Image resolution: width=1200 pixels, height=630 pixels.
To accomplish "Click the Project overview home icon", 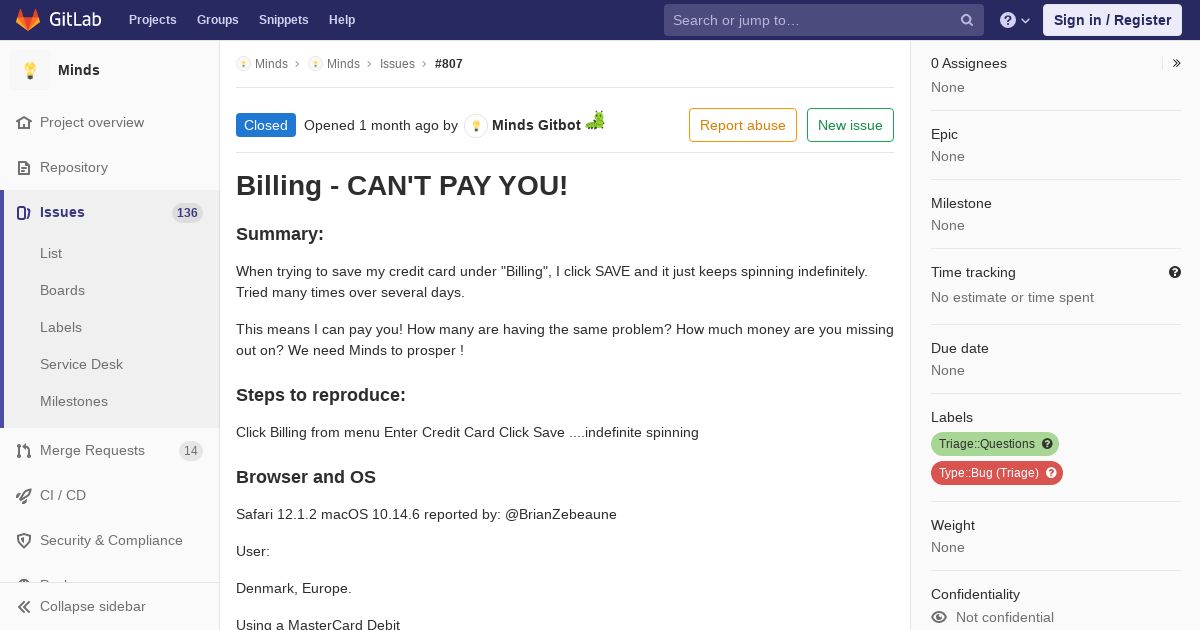I will [24, 123].
